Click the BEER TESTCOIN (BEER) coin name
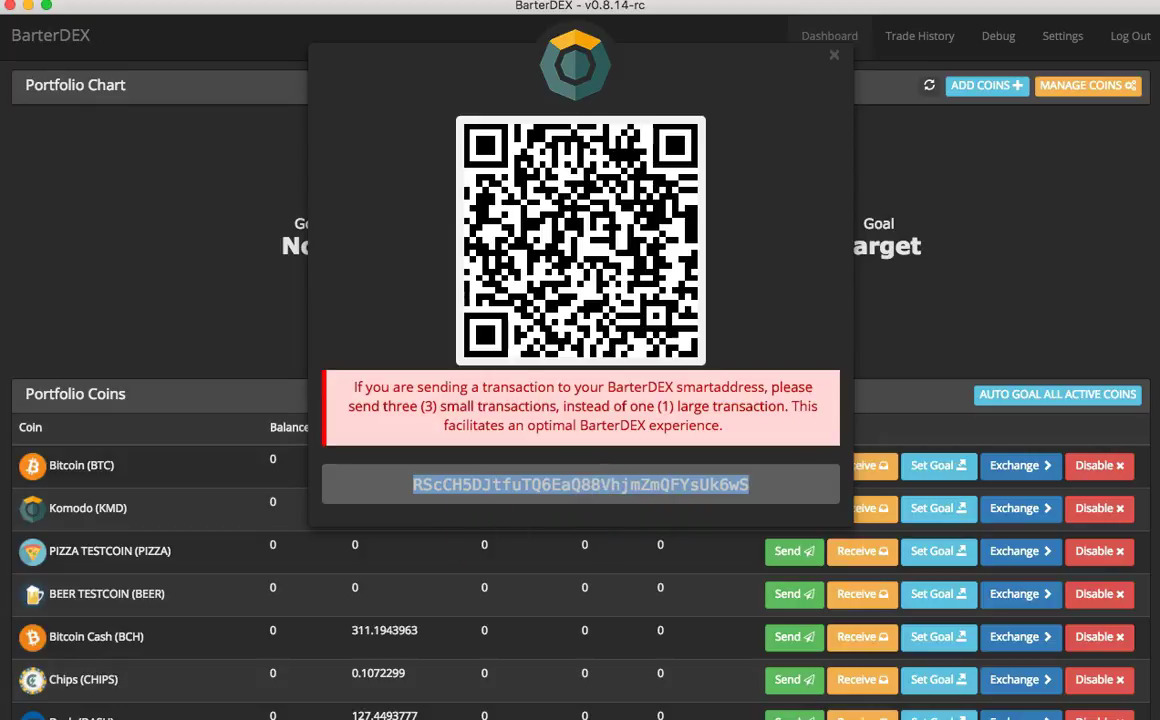 (107, 594)
